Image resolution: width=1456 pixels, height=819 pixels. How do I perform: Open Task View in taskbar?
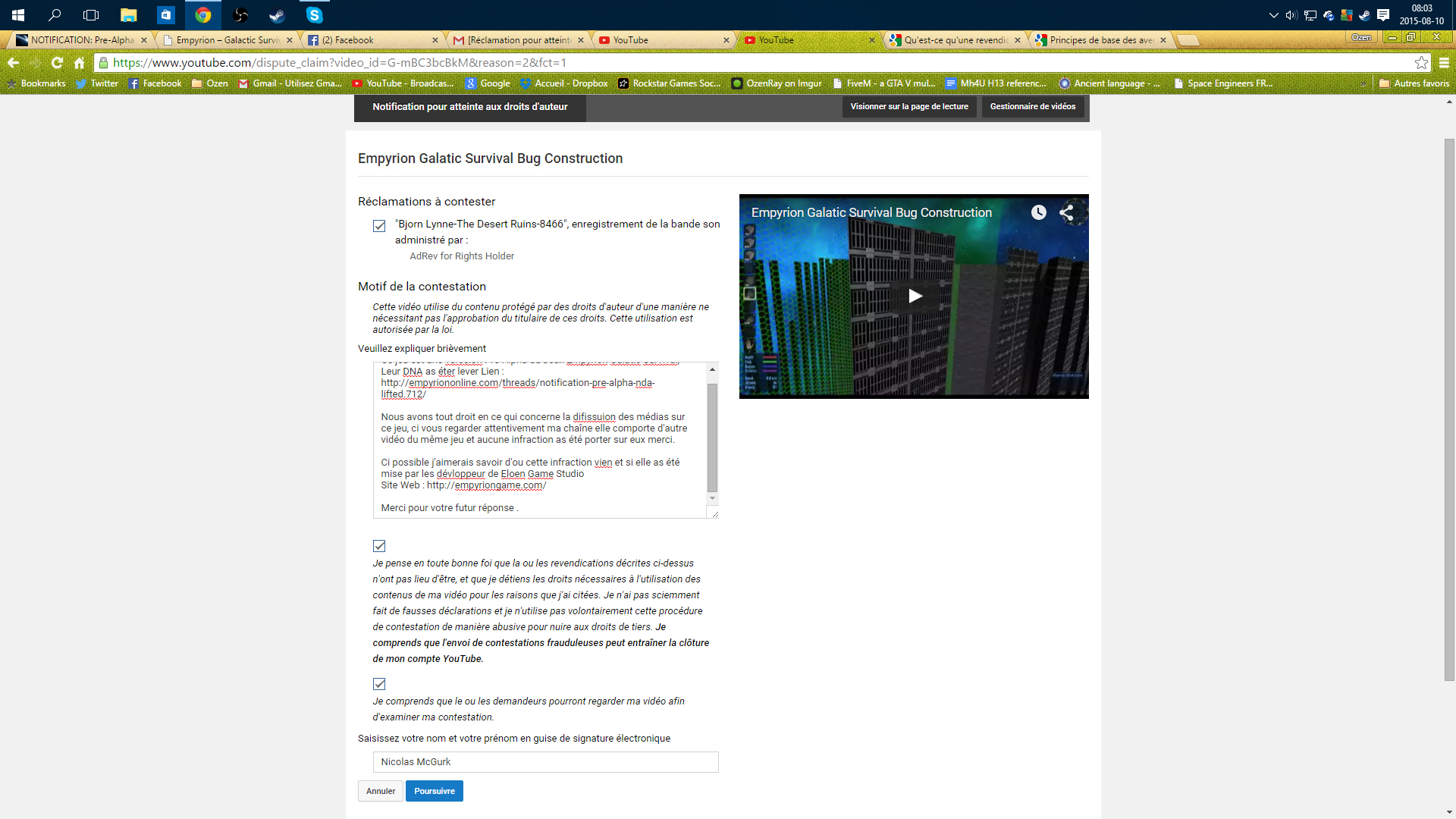click(91, 15)
